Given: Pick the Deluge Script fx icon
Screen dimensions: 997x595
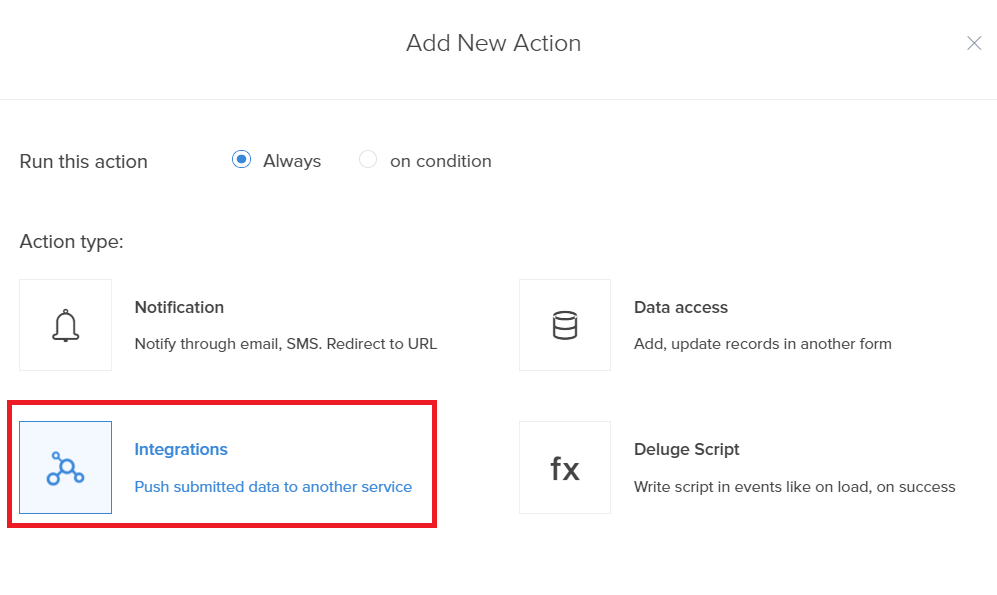Looking at the screenshot, I should click(x=565, y=467).
